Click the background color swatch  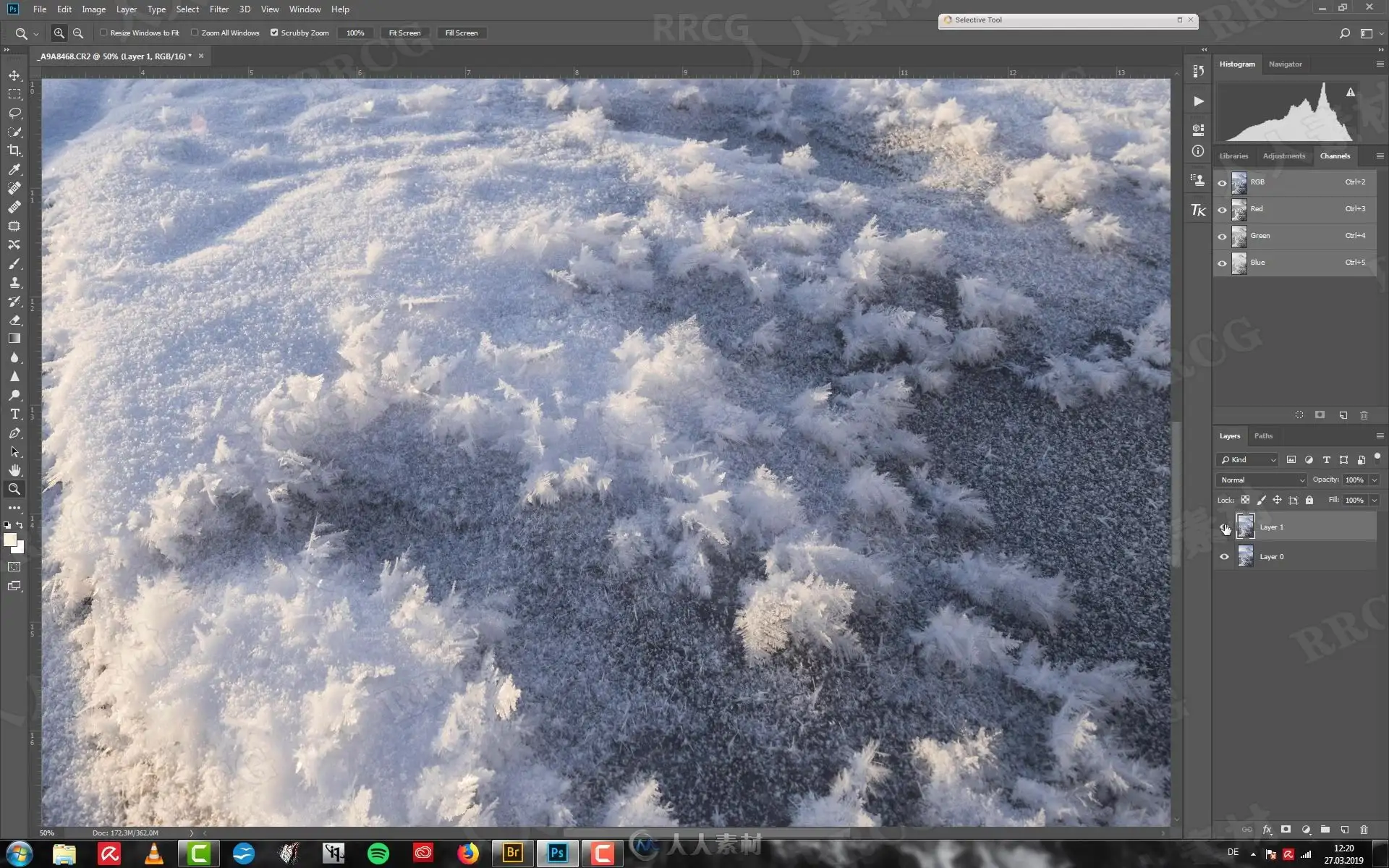coord(20,549)
